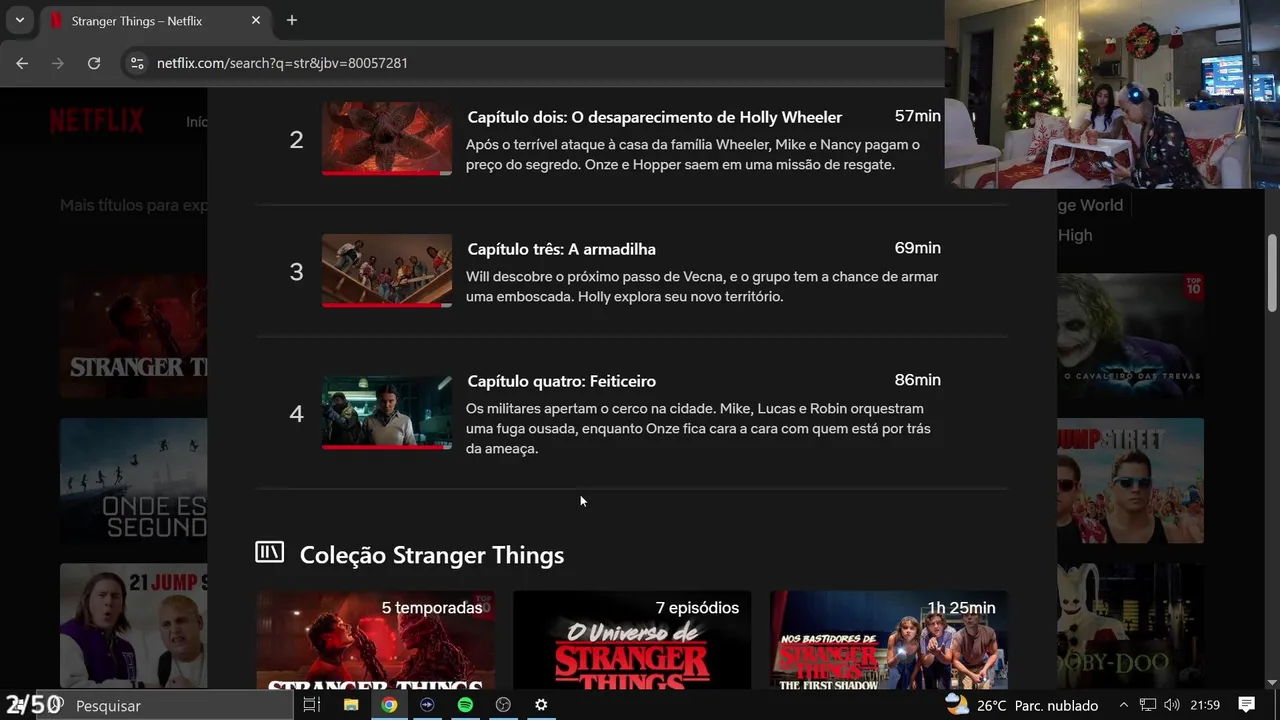Play episode 3 A armadilha thumbnail
This screenshot has height=720, width=1280.
coord(387,270)
